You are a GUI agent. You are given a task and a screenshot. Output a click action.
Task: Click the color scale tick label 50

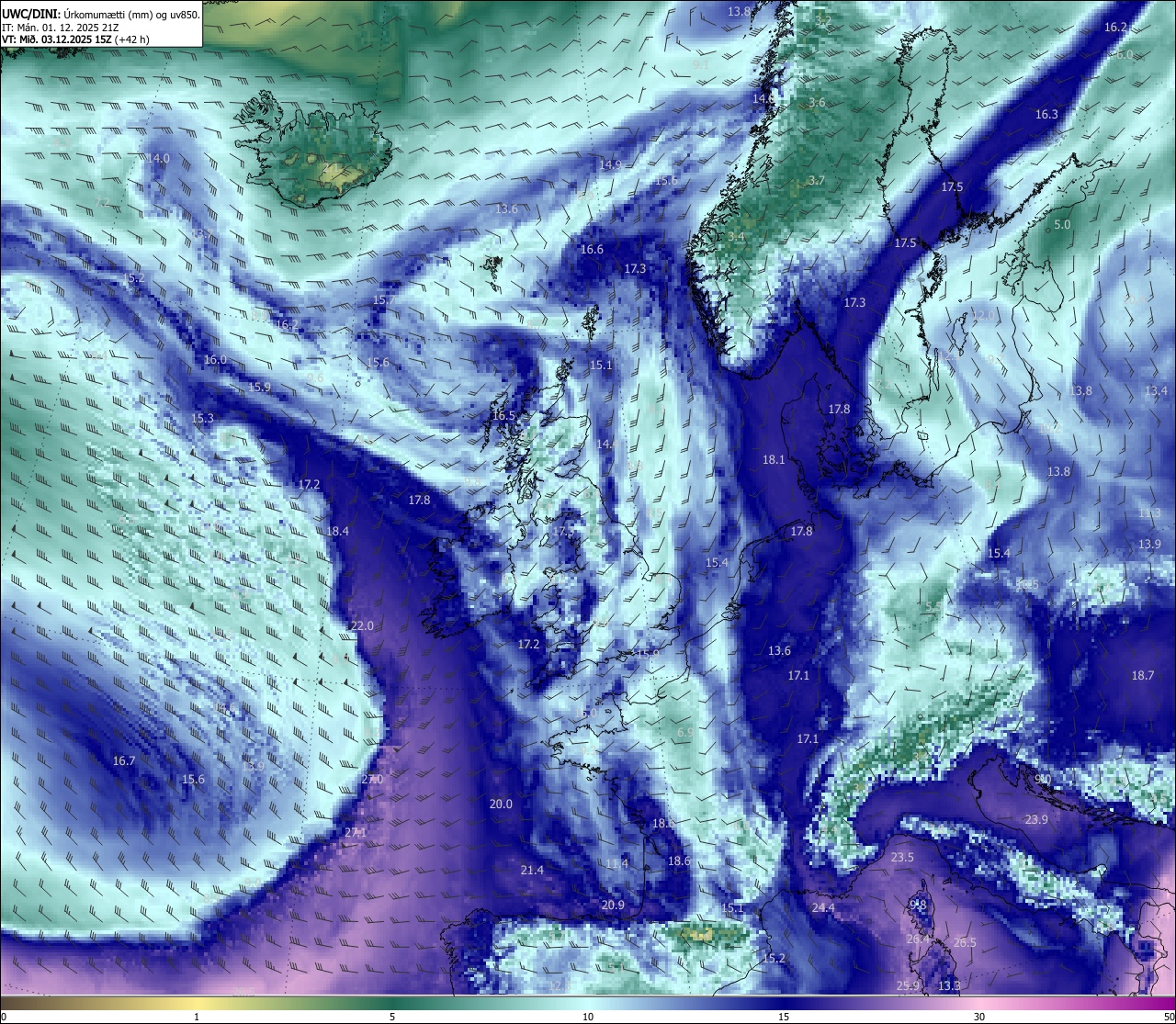click(1169, 1017)
